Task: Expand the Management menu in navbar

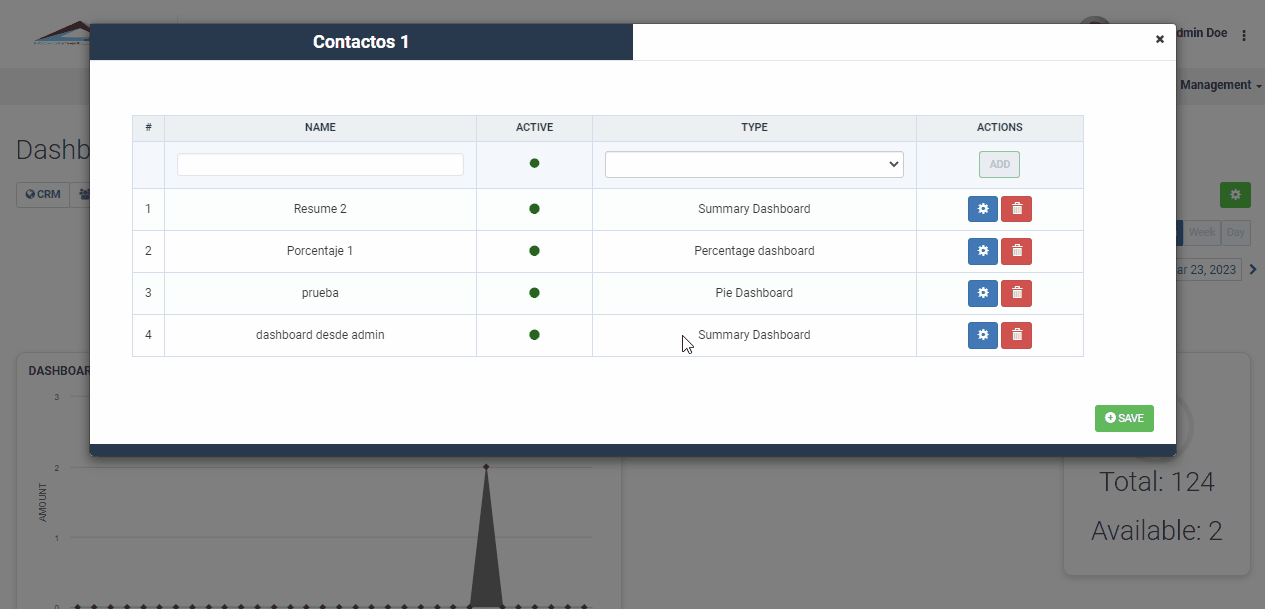Action: 1220,85
